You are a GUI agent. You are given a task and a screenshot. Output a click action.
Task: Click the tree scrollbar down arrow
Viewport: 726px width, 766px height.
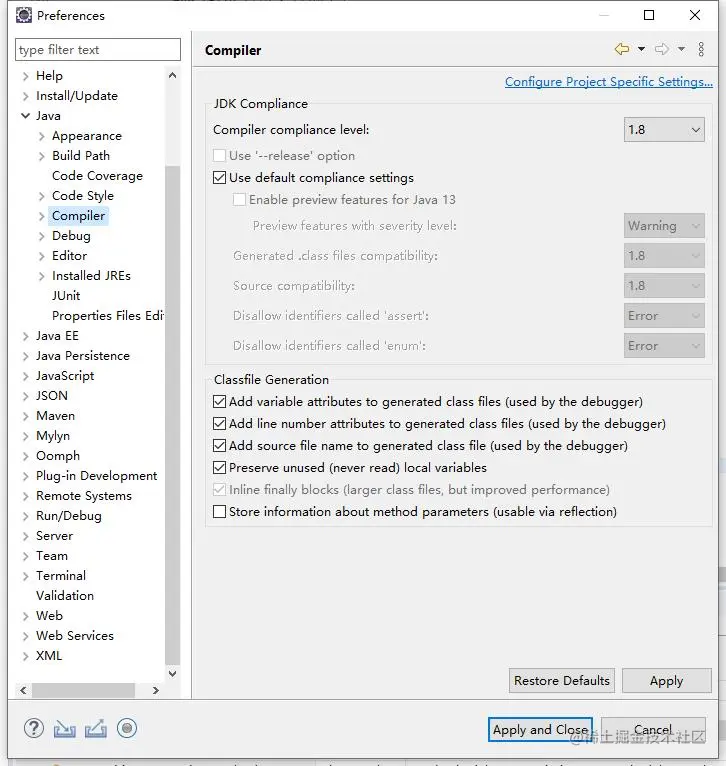172,674
